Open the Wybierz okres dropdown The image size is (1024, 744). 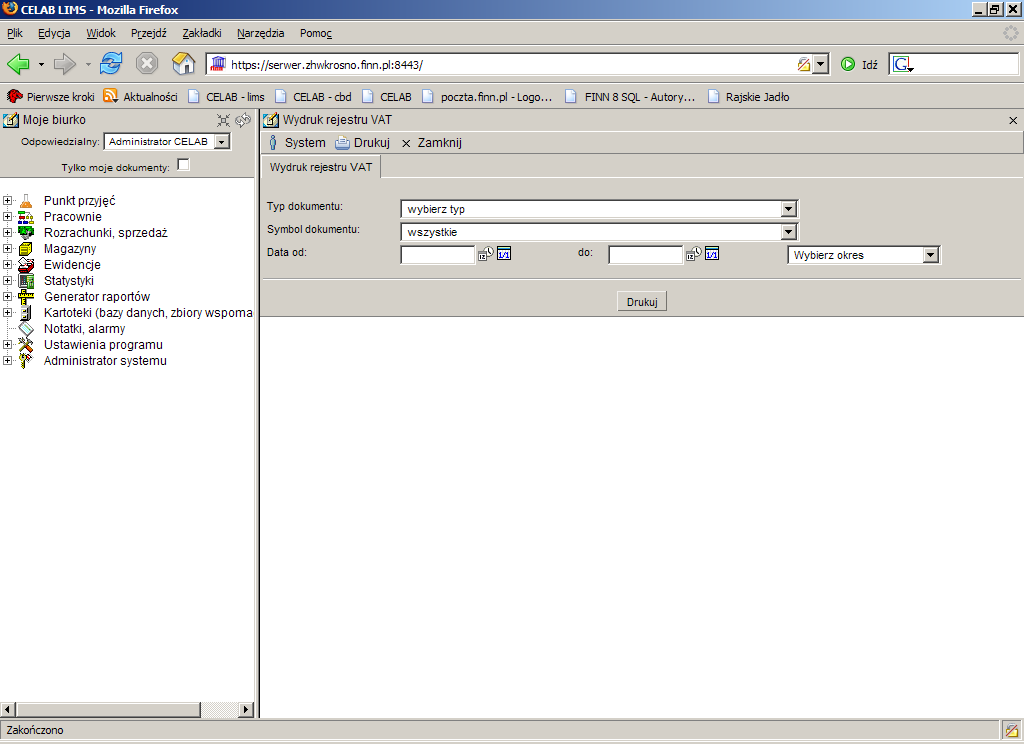tap(864, 255)
